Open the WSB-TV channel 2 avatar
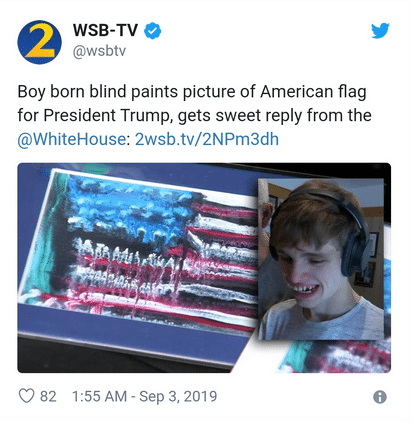 39,42
